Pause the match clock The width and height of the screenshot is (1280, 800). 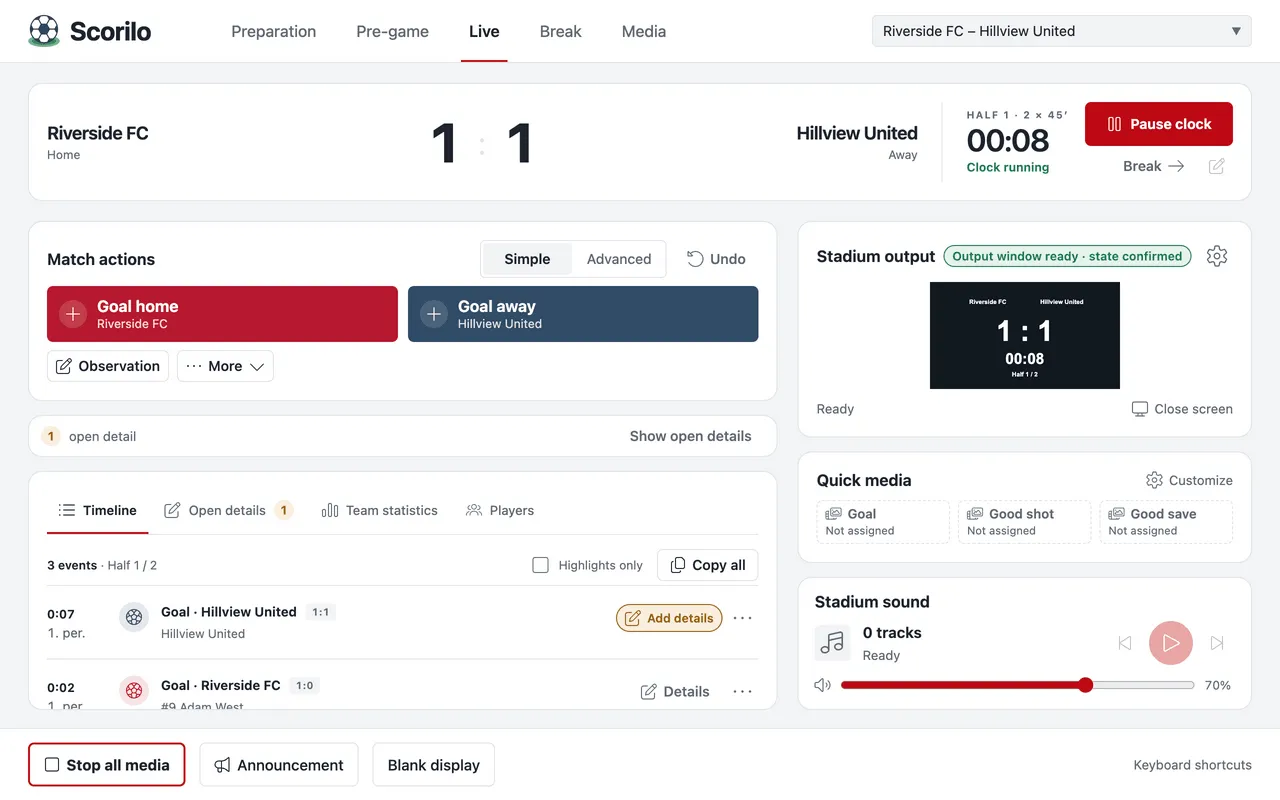[x=1159, y=124]
